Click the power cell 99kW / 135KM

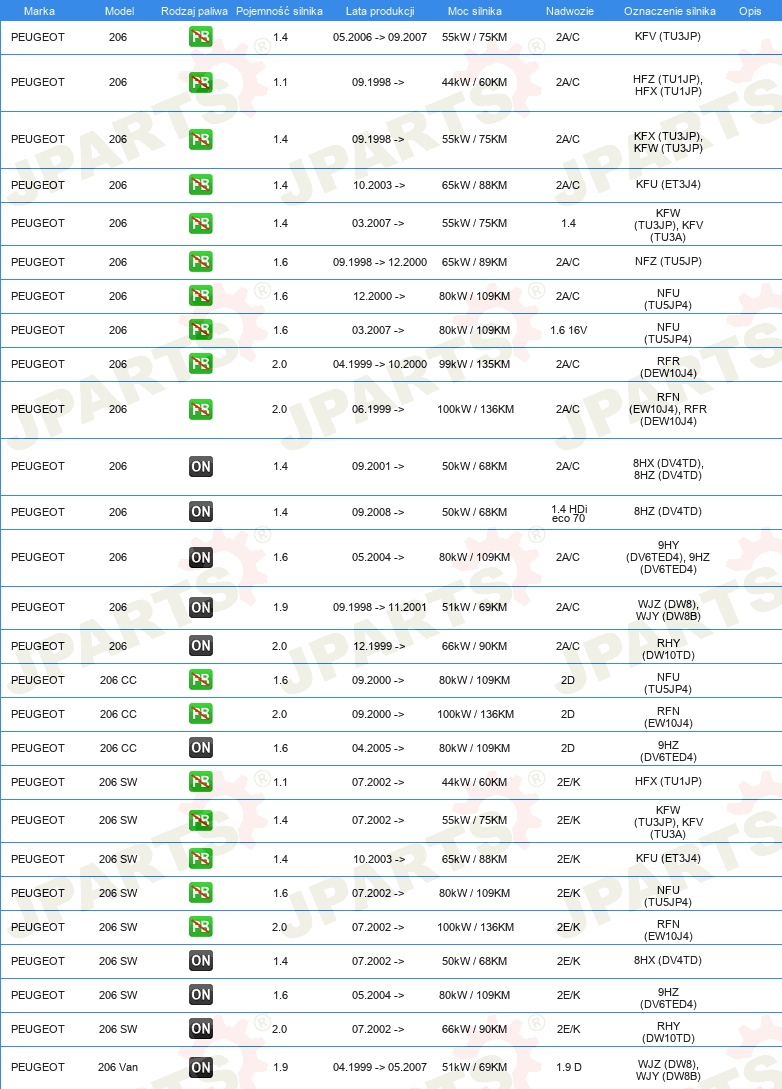pos(474,364)
